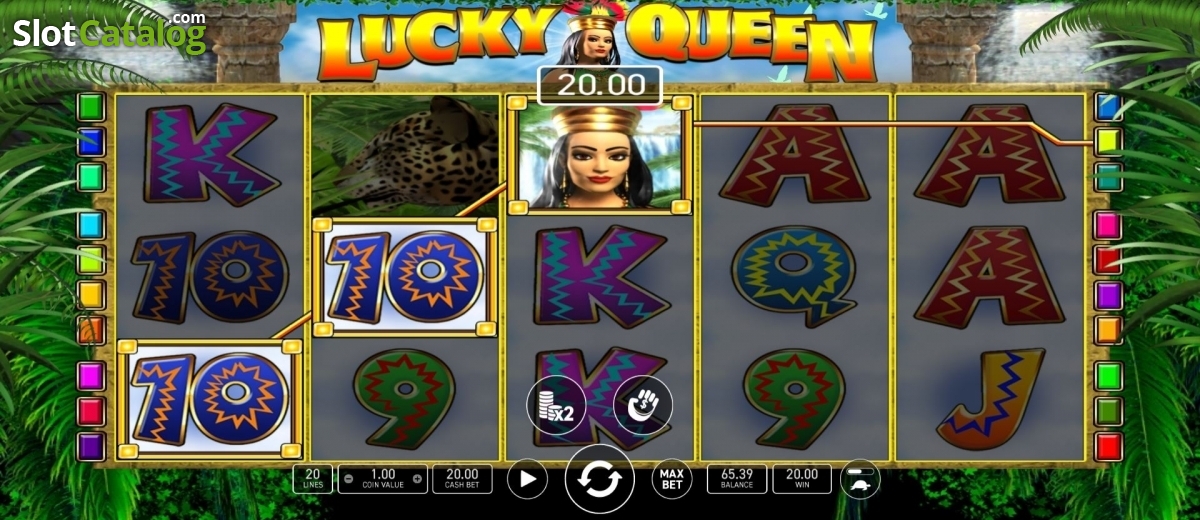
Task: Open the 20 LINES selector
Action: [312, 479]
